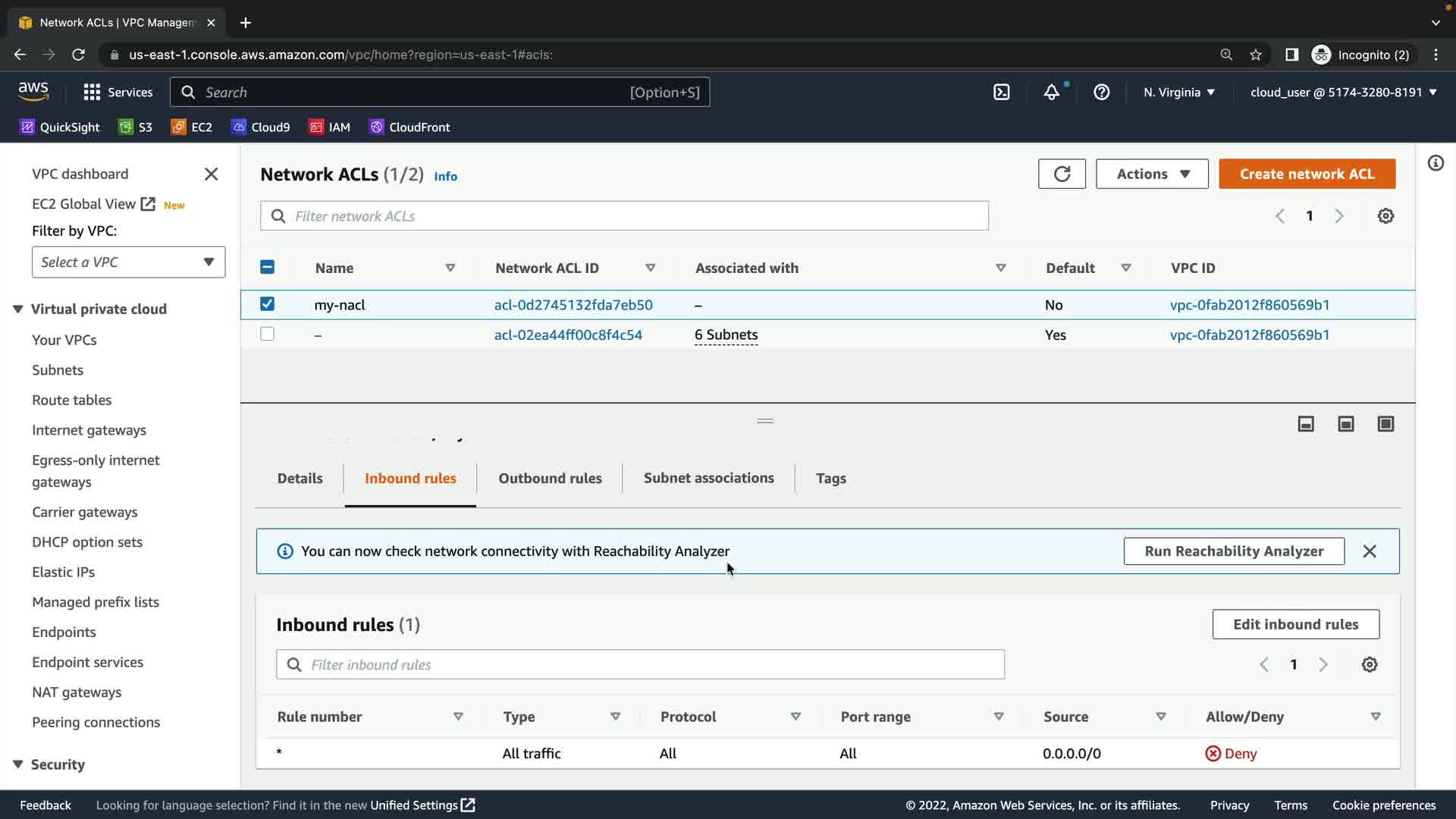Click Edit inbound rules button
The width and height of the screenshot is (1456, 819).
(1295, 624)
